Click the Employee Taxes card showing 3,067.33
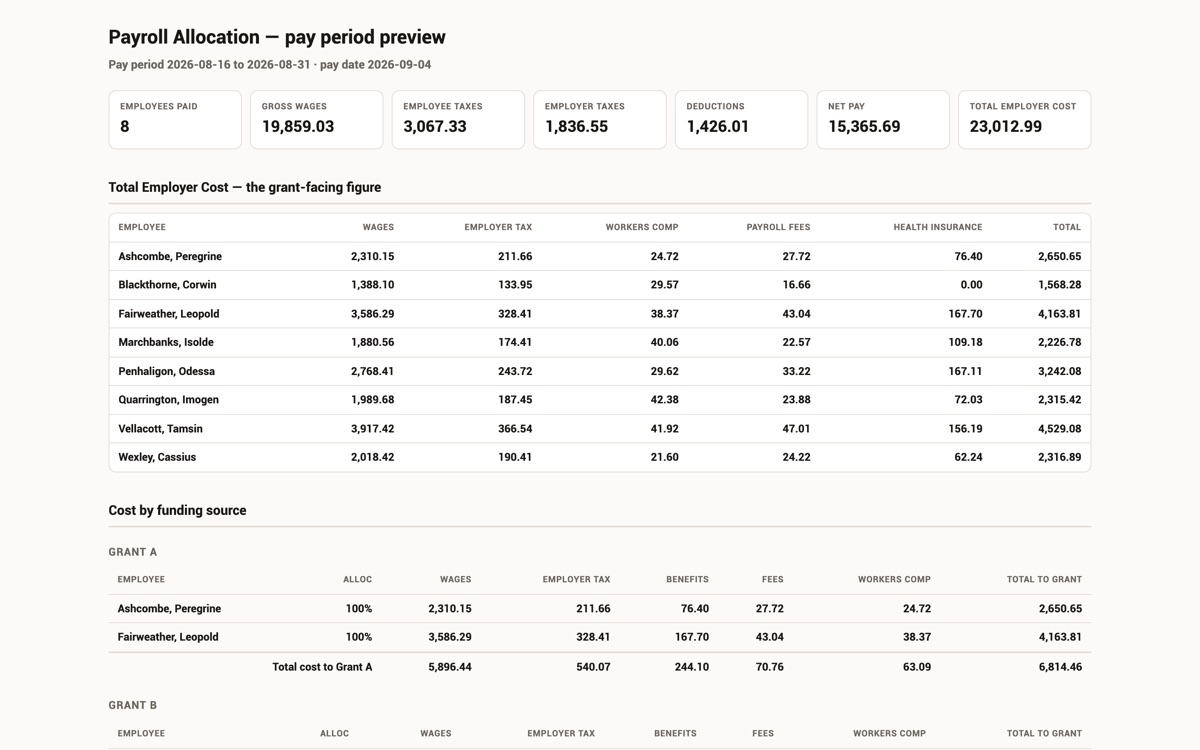Viewport: 1200px width, 750px height. click(458, 120)
